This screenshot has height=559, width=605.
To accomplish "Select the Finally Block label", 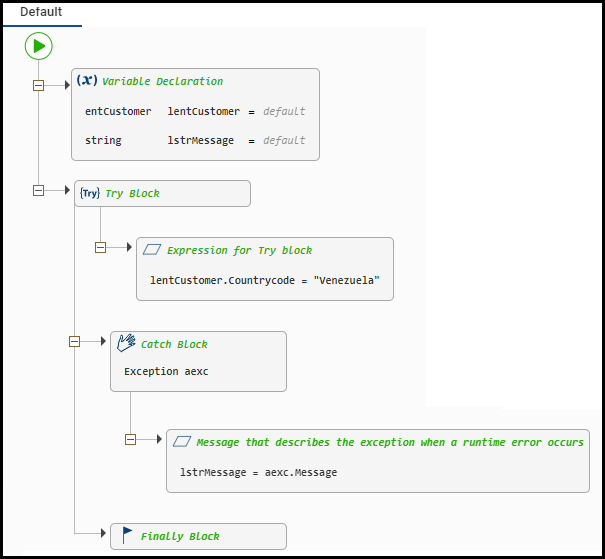I will tap(180, 536).
